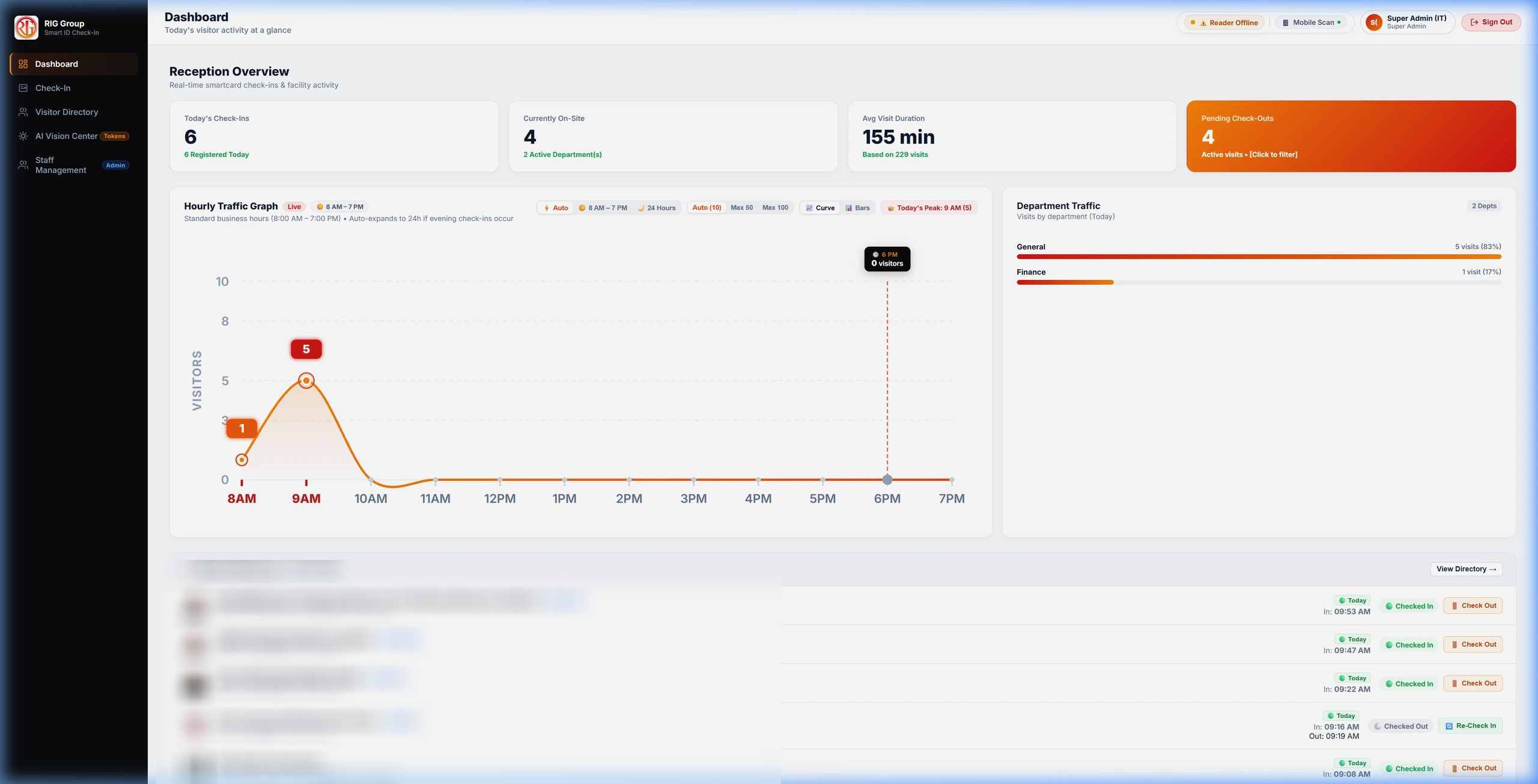Viewport: 1538px width, 784px height.
Task: Check Out the 09:08 AM visitor
Action: click(x=1473, y=768)
